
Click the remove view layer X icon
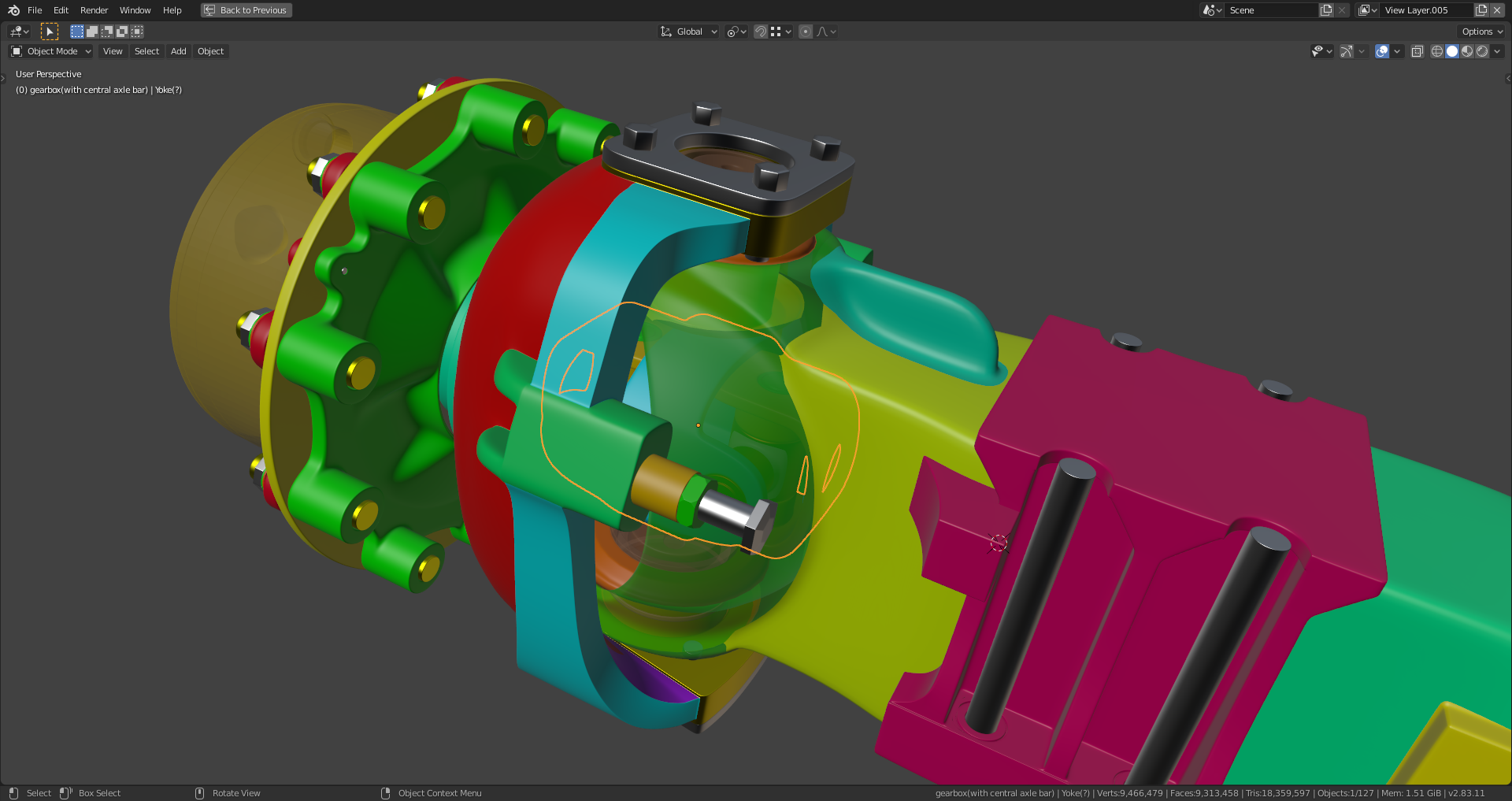(1497, 10)
